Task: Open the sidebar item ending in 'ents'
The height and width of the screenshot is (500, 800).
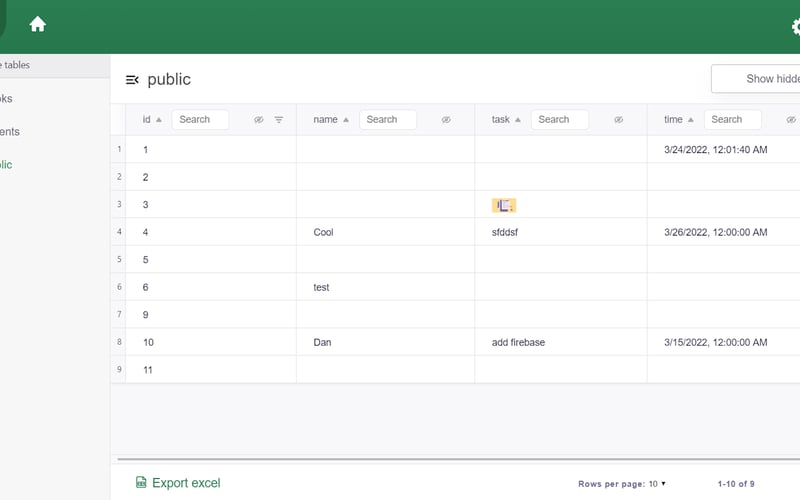Action: coord(10,132)
